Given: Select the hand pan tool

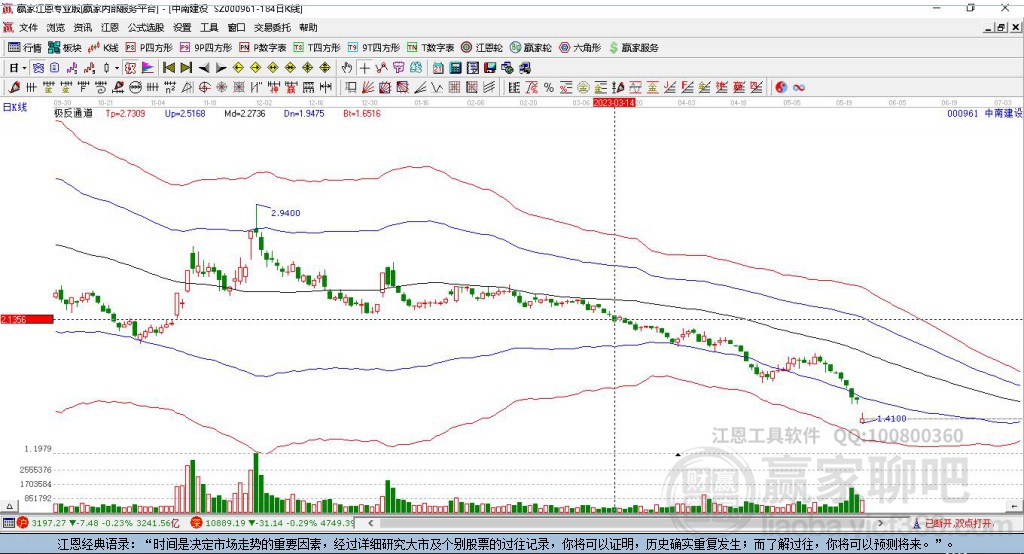Looking at the screenshot, I should [347, 68].
